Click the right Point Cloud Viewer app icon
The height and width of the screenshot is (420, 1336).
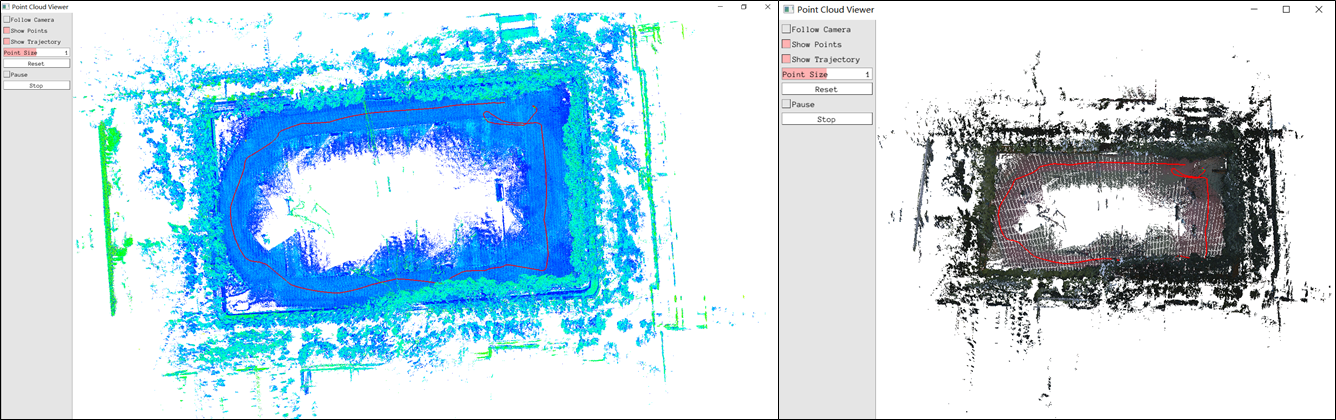pyautogui.click(x=788, y=9)
